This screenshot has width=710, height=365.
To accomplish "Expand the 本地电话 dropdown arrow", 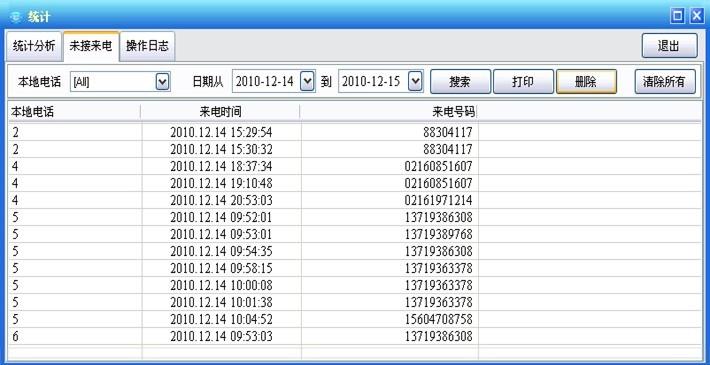I will (162, 82).
